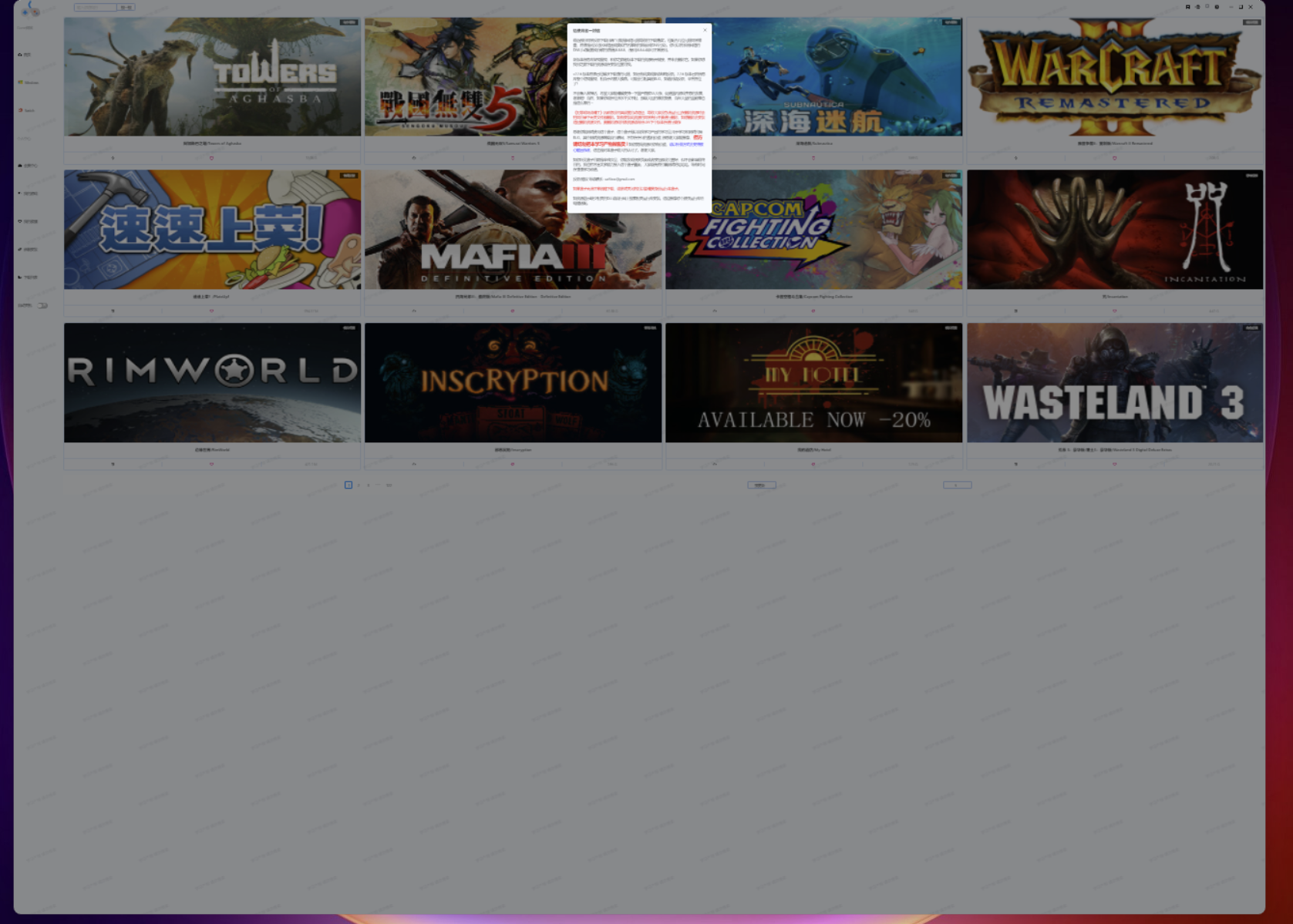Open the My Hotel game cover
The width and height of the screenshot is (1293, 924).
pos(813,382)
